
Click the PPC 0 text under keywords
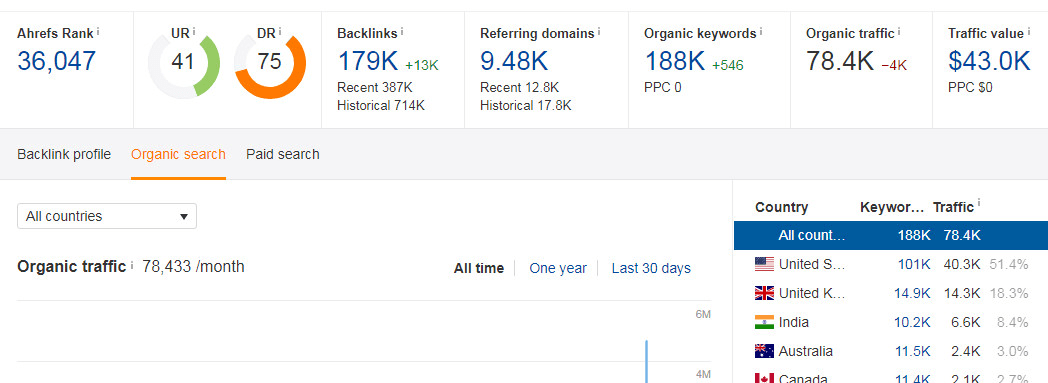663,87
